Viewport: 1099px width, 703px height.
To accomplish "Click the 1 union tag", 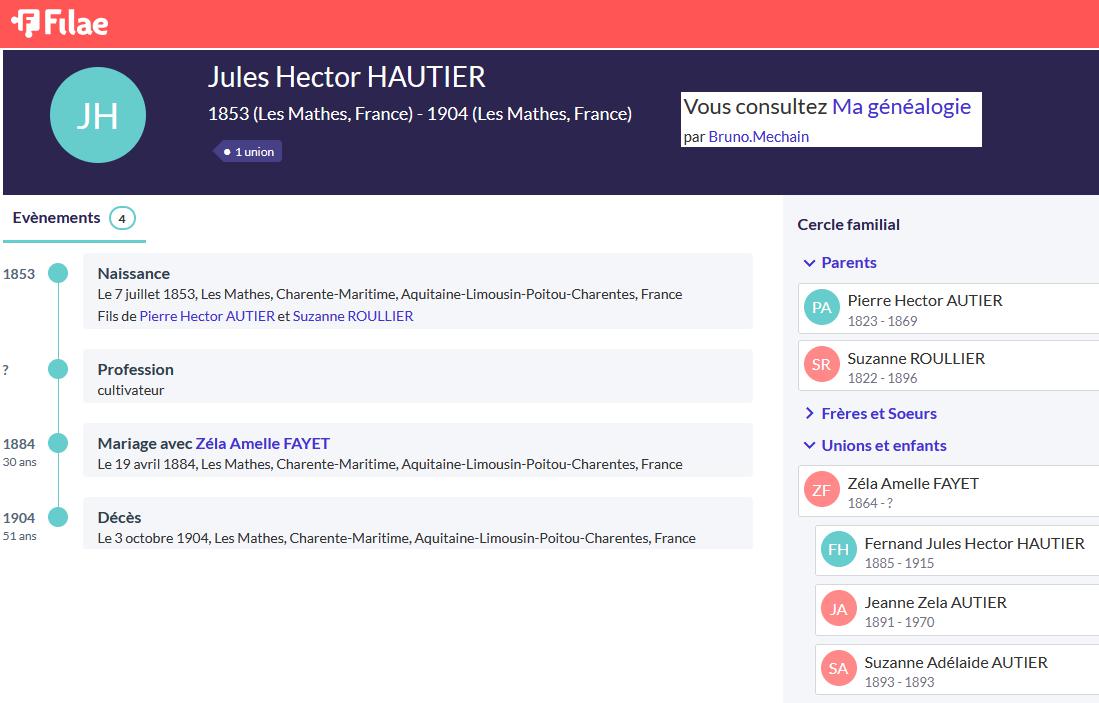I will [x=248, y=152].
